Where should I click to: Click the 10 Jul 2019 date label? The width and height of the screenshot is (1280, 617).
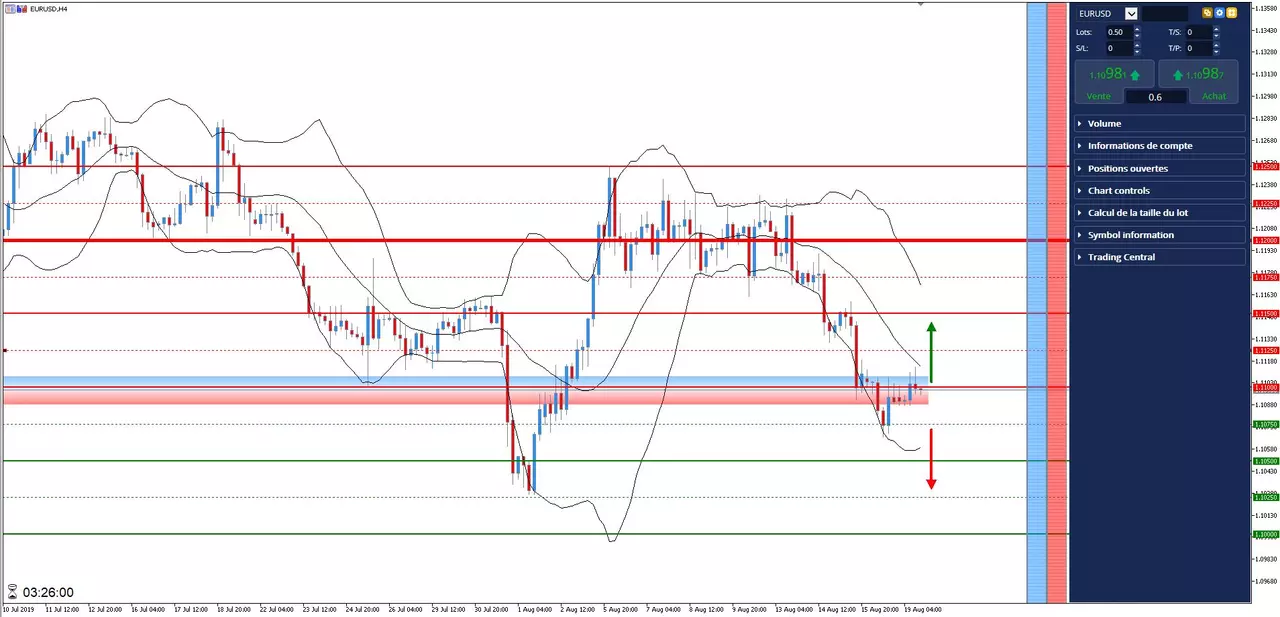click(19, 608)
